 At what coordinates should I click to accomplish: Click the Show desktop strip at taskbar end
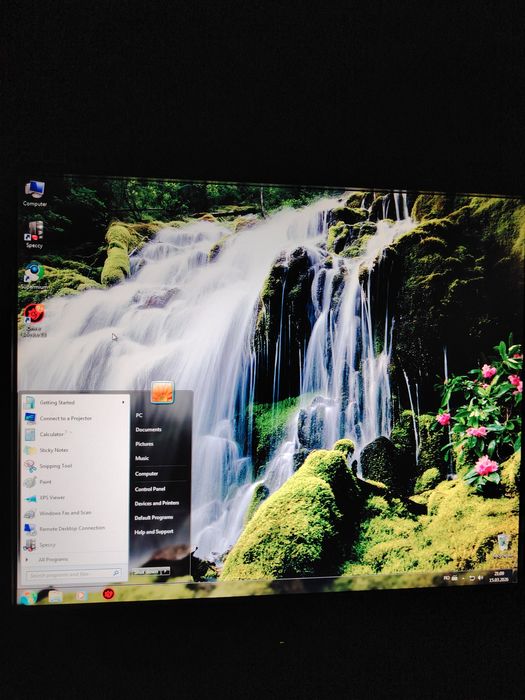(515, 575)
